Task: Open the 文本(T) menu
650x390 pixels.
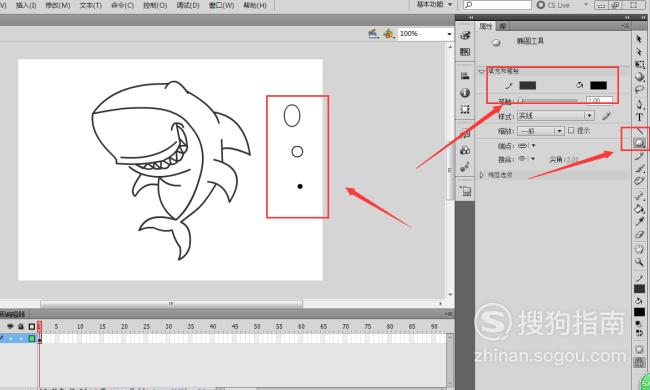Action: 91,5
